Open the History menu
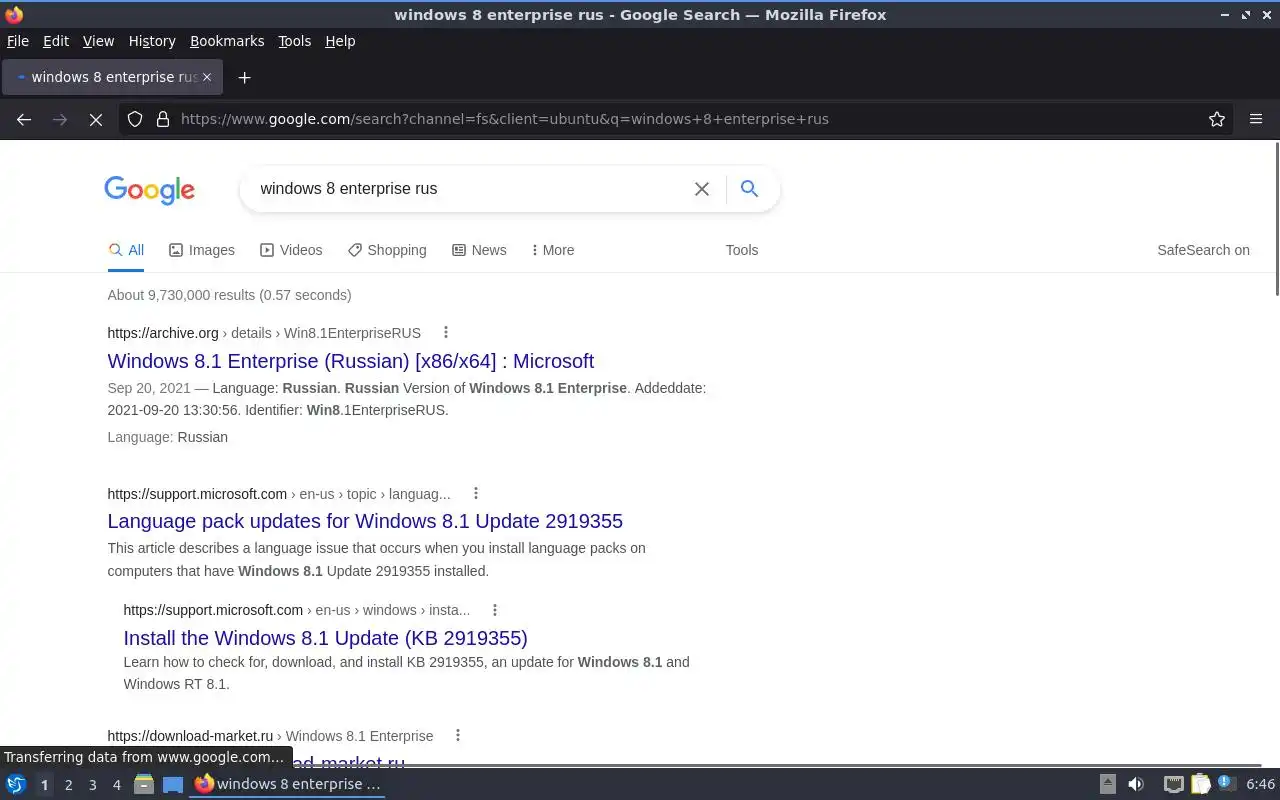The width and height of the screenshot is (1280, 800). (152, 41)
